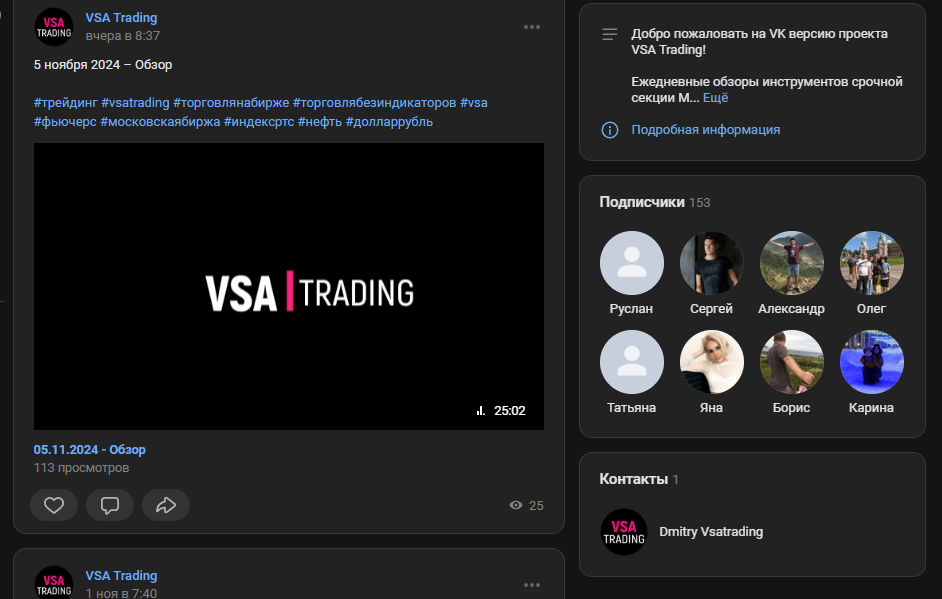The width and height of the screenshot is (942, 599).
Task: Open VSA Trading author name on 1 ноя post
Action: 121,576
